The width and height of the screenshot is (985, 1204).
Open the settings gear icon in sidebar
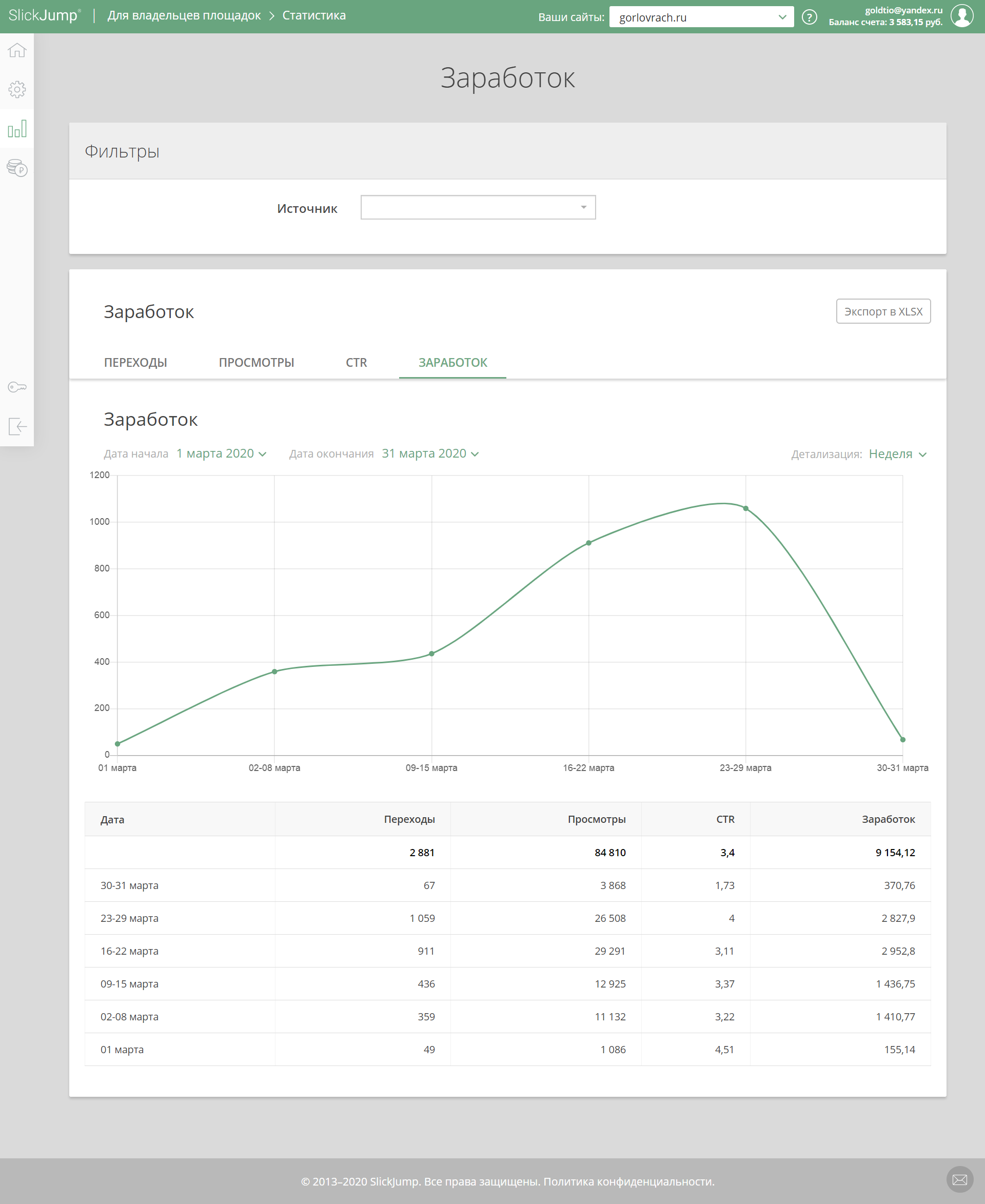17,89
